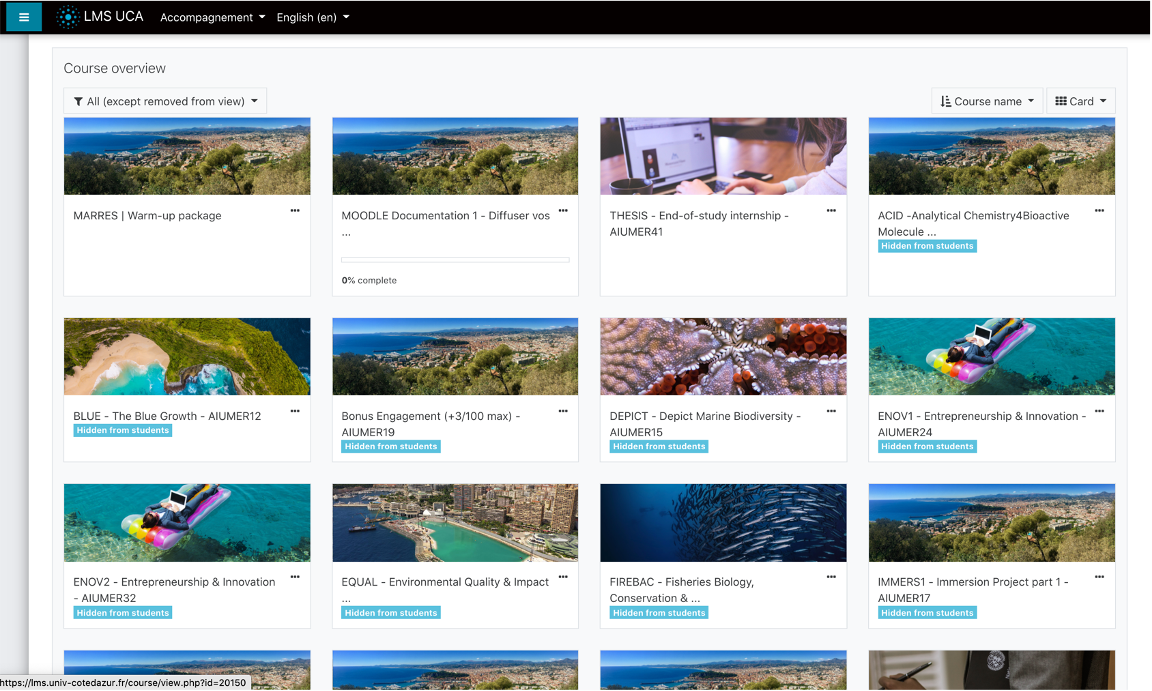Open MARRES | Warm-up package course

147,216
